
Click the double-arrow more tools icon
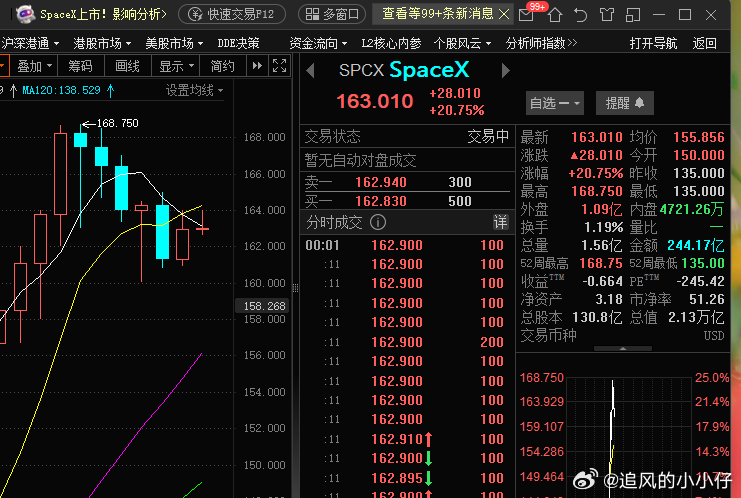click(x=257, y=66)
